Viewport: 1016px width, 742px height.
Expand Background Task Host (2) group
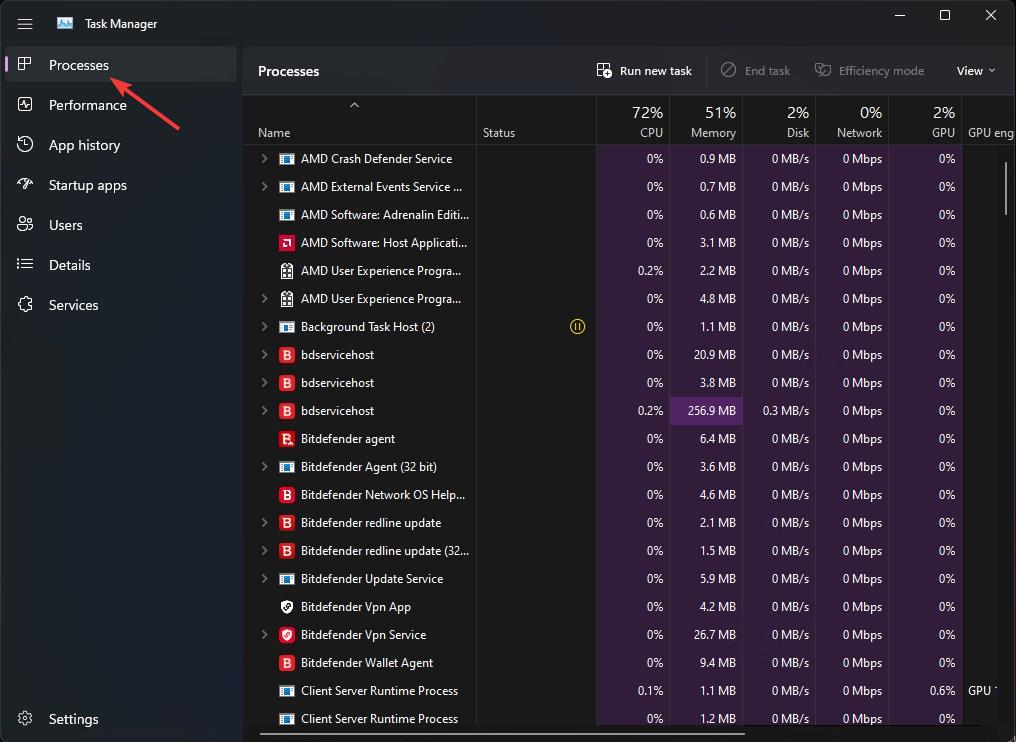click(x=264, y=327)
